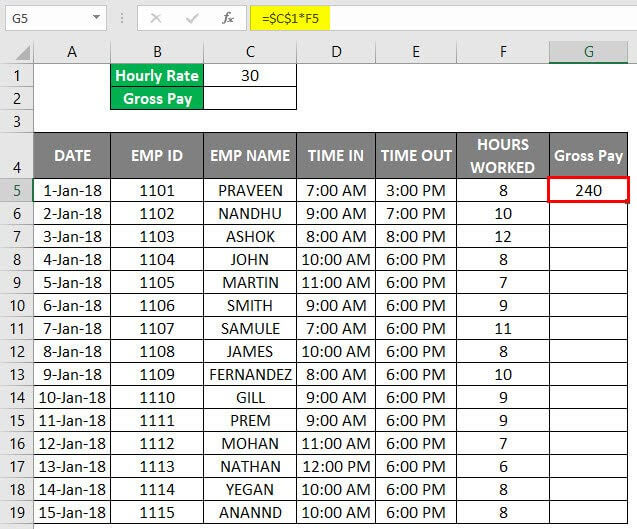Click the name cell SAMULE

pos(250,328)
